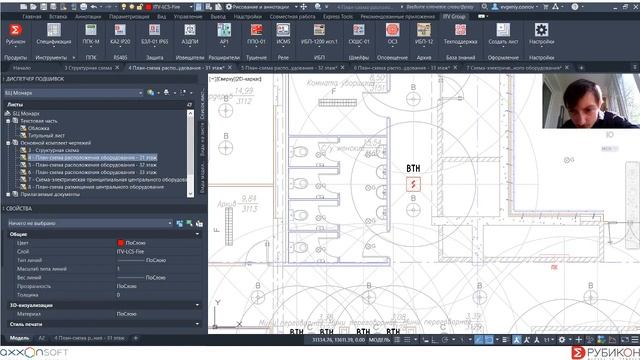Click the workspace gear icon in status bar
This screenshot has width=640, height=360.
pyautogui.click(x=562, y=340)
